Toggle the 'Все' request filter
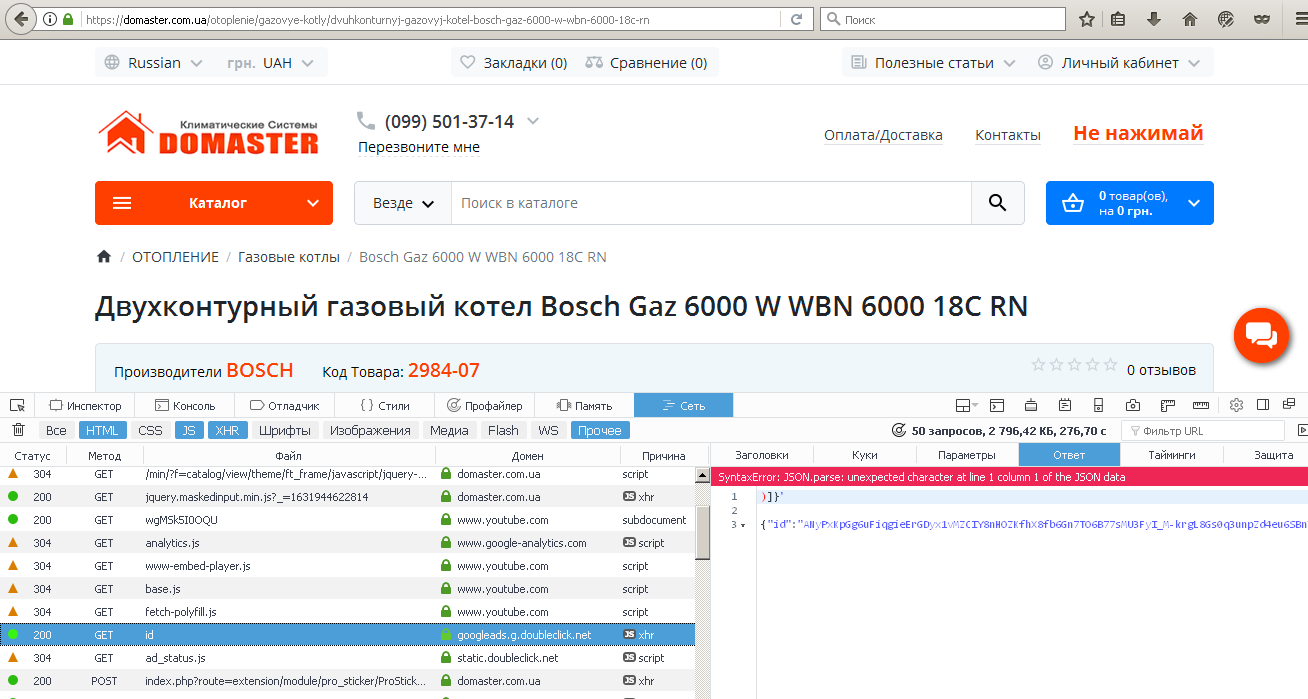 point(56,430)
